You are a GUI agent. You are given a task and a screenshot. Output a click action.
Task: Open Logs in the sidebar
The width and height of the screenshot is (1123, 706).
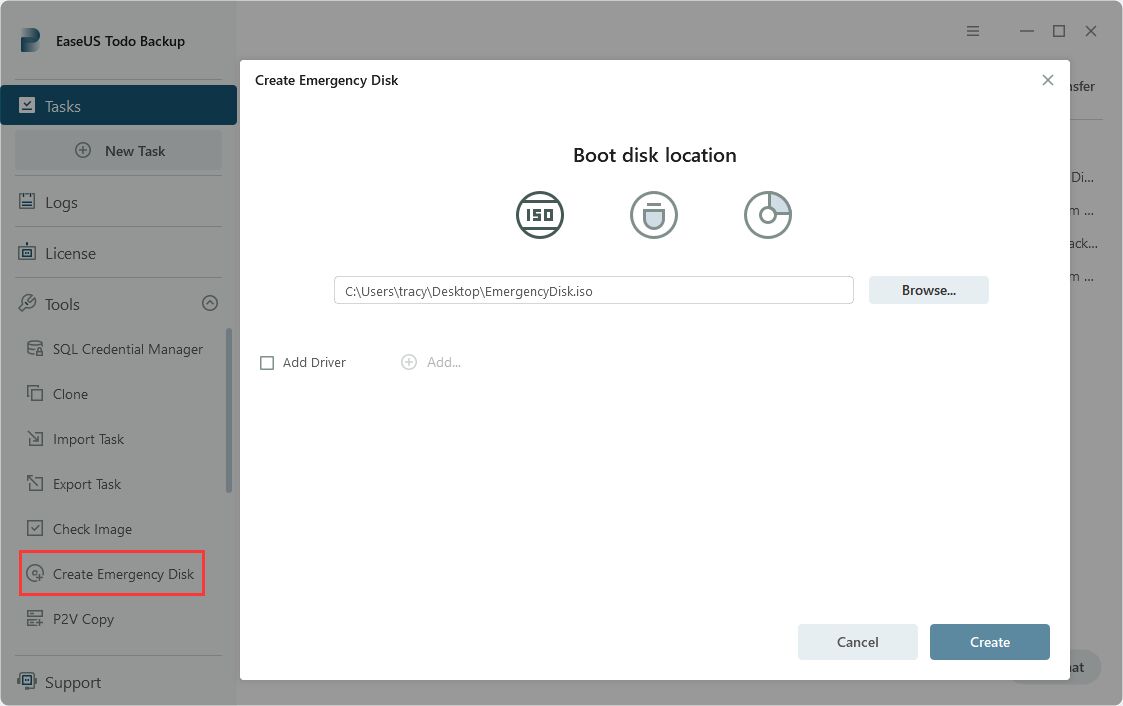61,203
